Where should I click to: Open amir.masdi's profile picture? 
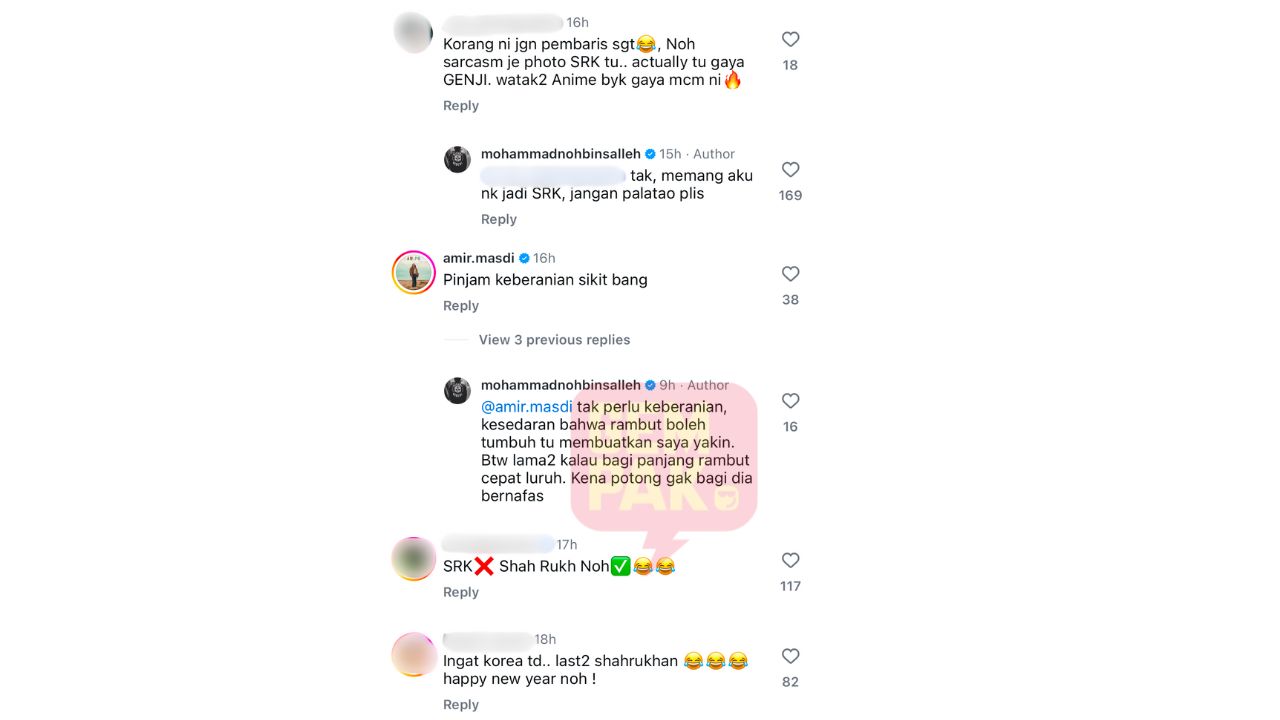pyautogui.click(x=413, y=272)
